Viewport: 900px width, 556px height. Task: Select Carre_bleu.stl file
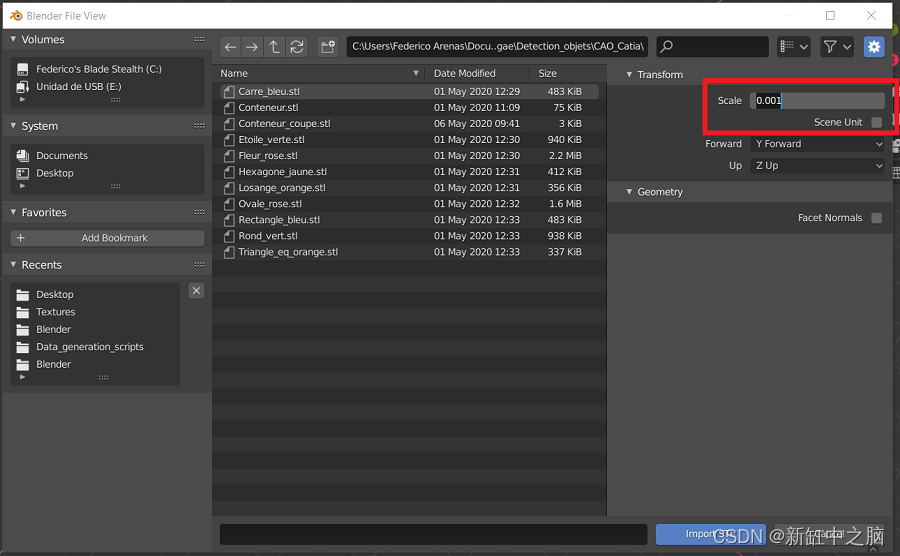tap(409, 91)
